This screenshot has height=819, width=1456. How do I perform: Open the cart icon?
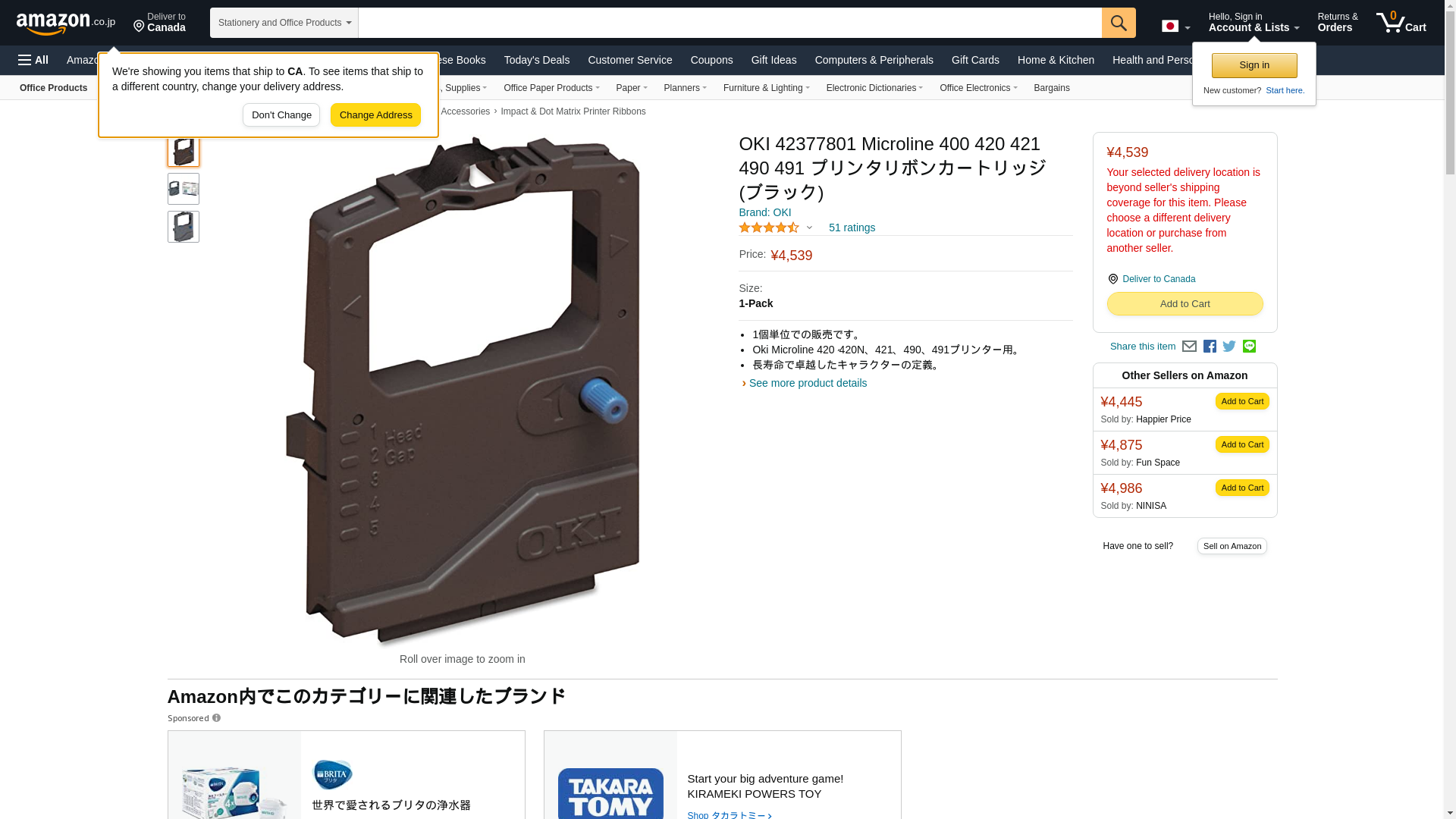[1401, 23]
